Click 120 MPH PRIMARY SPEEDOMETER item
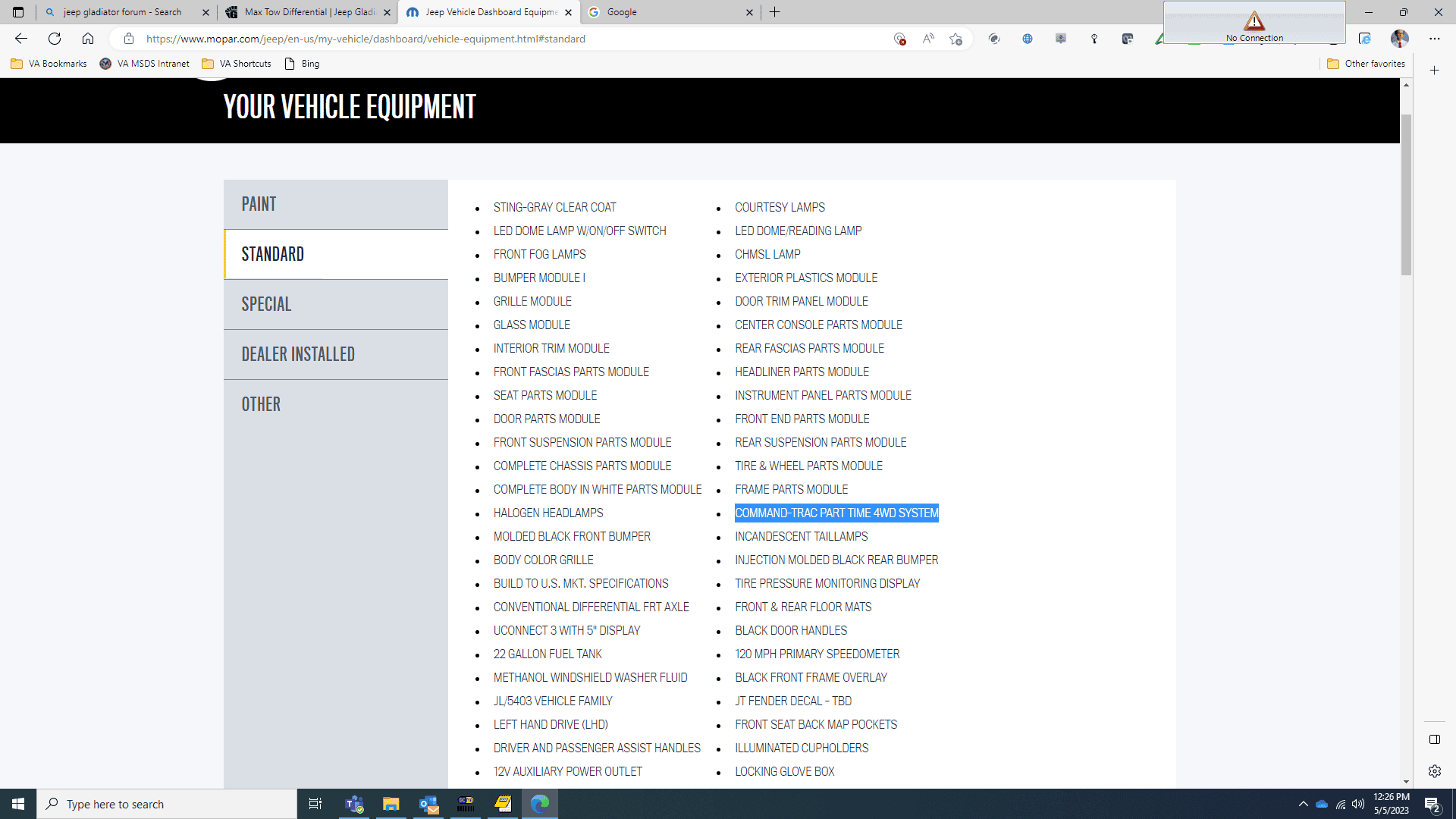The height and width of the screenshot is (819, 1456). click(817, 654)
